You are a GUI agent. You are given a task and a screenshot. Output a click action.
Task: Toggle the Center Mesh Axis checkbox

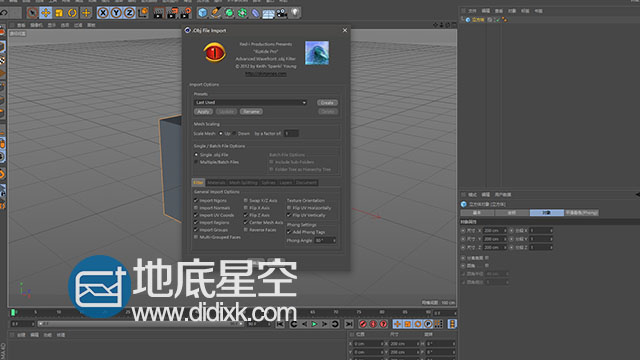[246, 222]
